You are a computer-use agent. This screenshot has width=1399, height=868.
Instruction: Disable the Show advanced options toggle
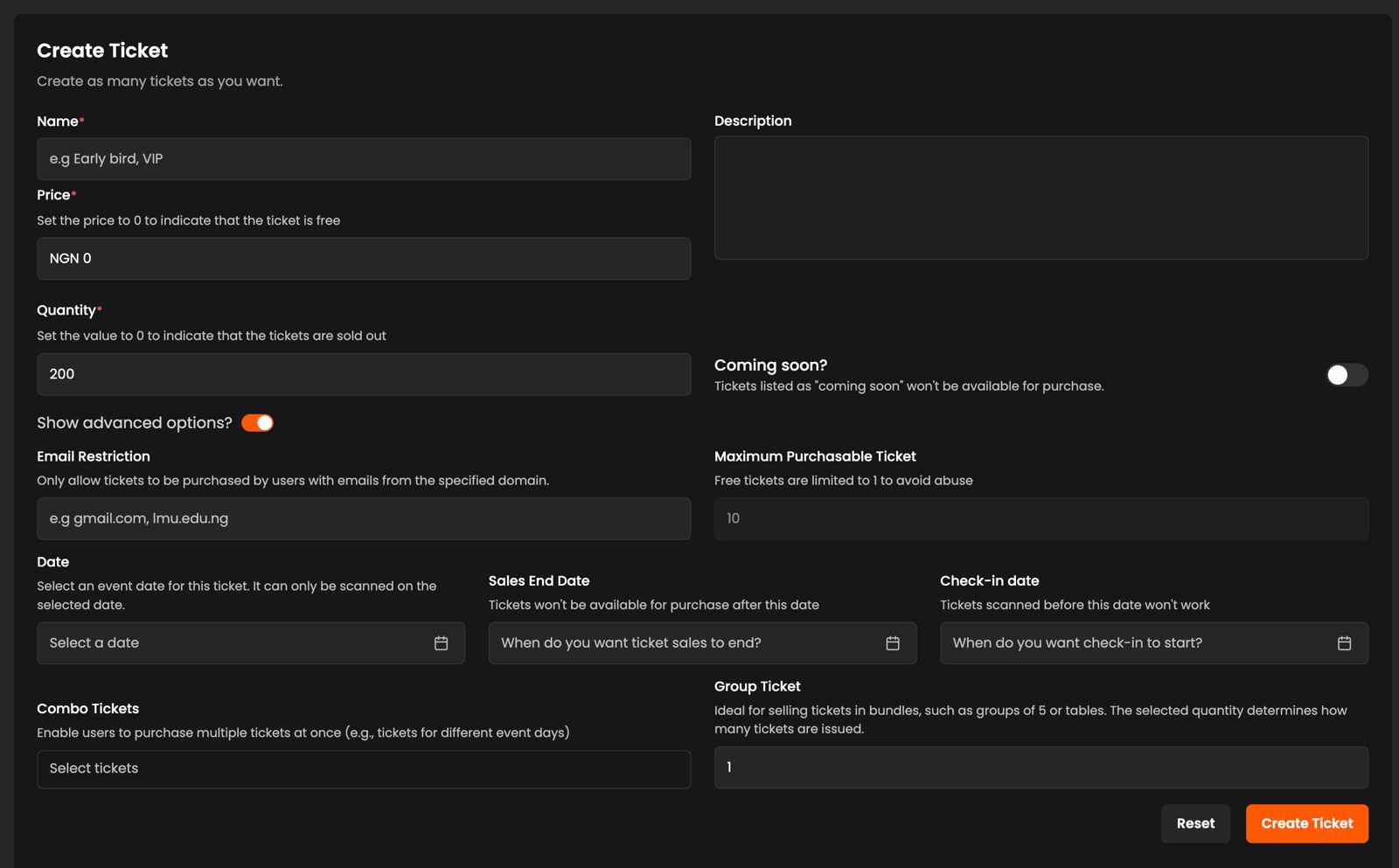pyautogui.click(x=257, y=423)
